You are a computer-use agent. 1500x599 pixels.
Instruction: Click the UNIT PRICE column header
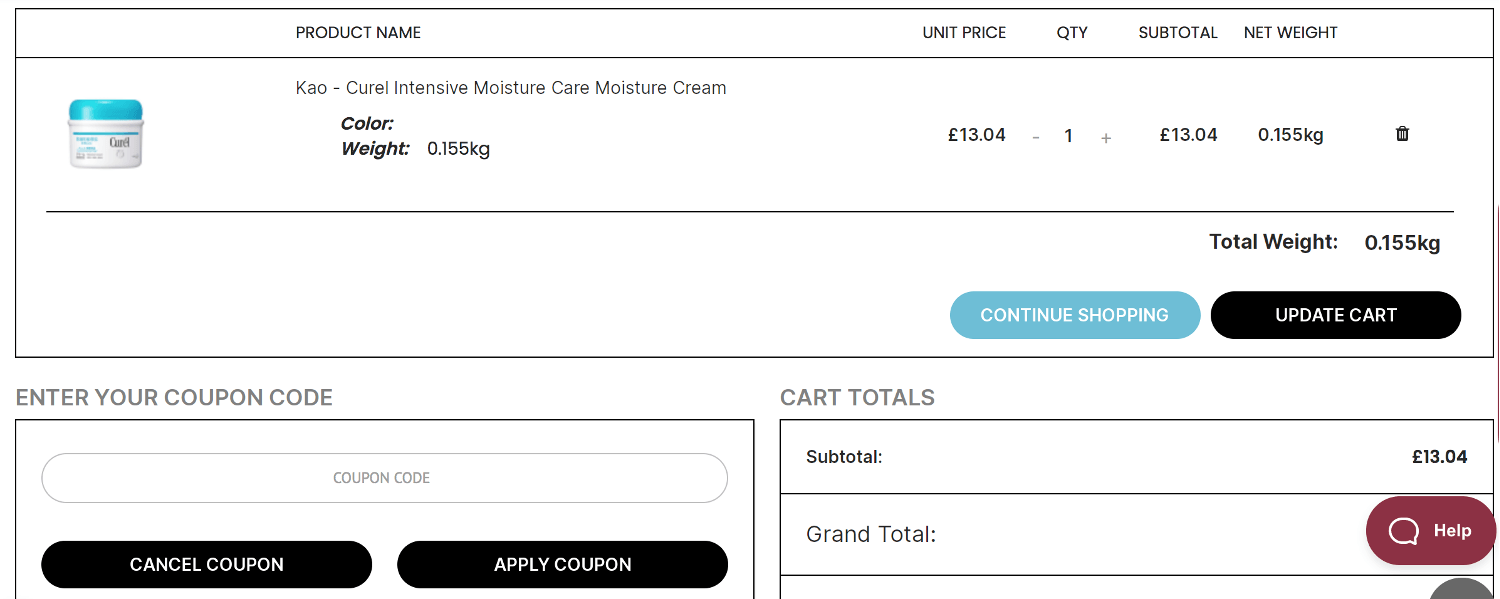pyautogui.click(x=964, y=32)
